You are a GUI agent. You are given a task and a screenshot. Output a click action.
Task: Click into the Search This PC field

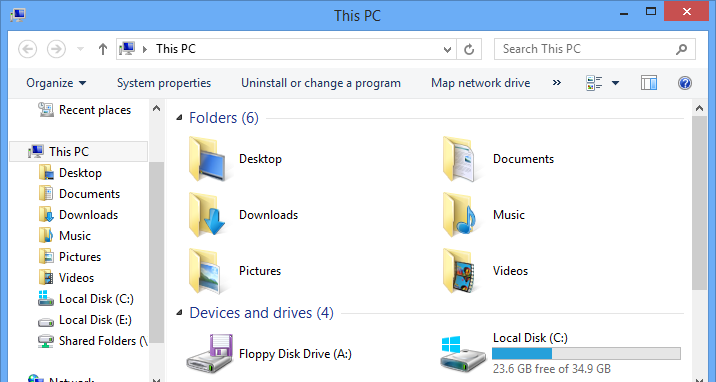tap(595, 49)
